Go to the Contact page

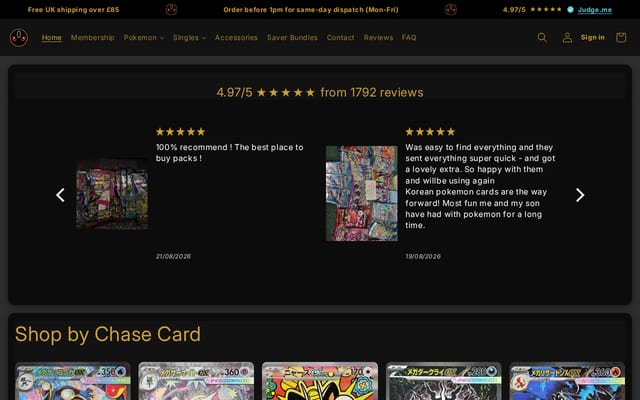click(x=340, y=38)
